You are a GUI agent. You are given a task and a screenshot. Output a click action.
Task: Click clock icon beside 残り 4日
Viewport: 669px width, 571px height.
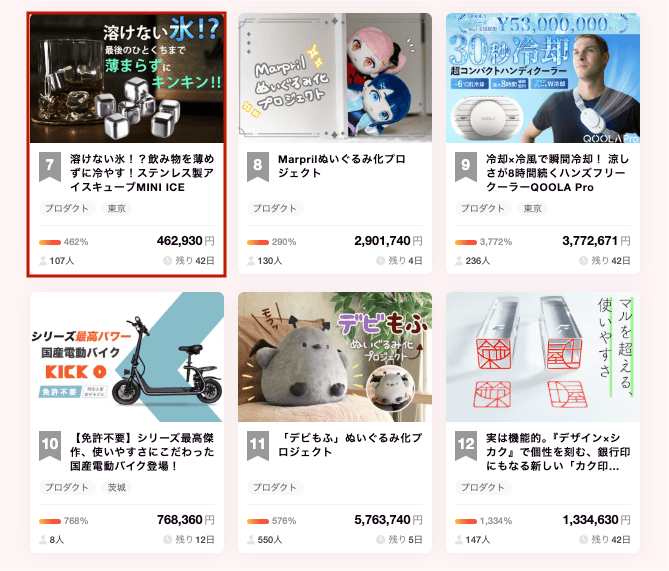380,260
